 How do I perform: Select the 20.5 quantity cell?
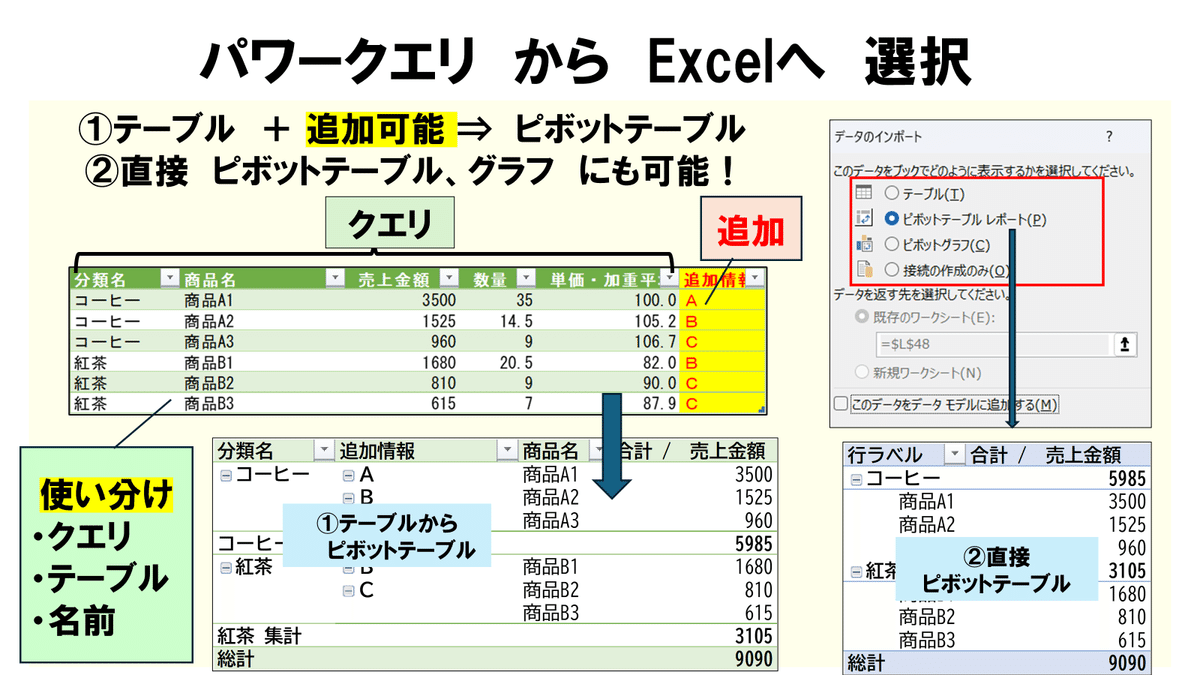click(x=515, y=362)
